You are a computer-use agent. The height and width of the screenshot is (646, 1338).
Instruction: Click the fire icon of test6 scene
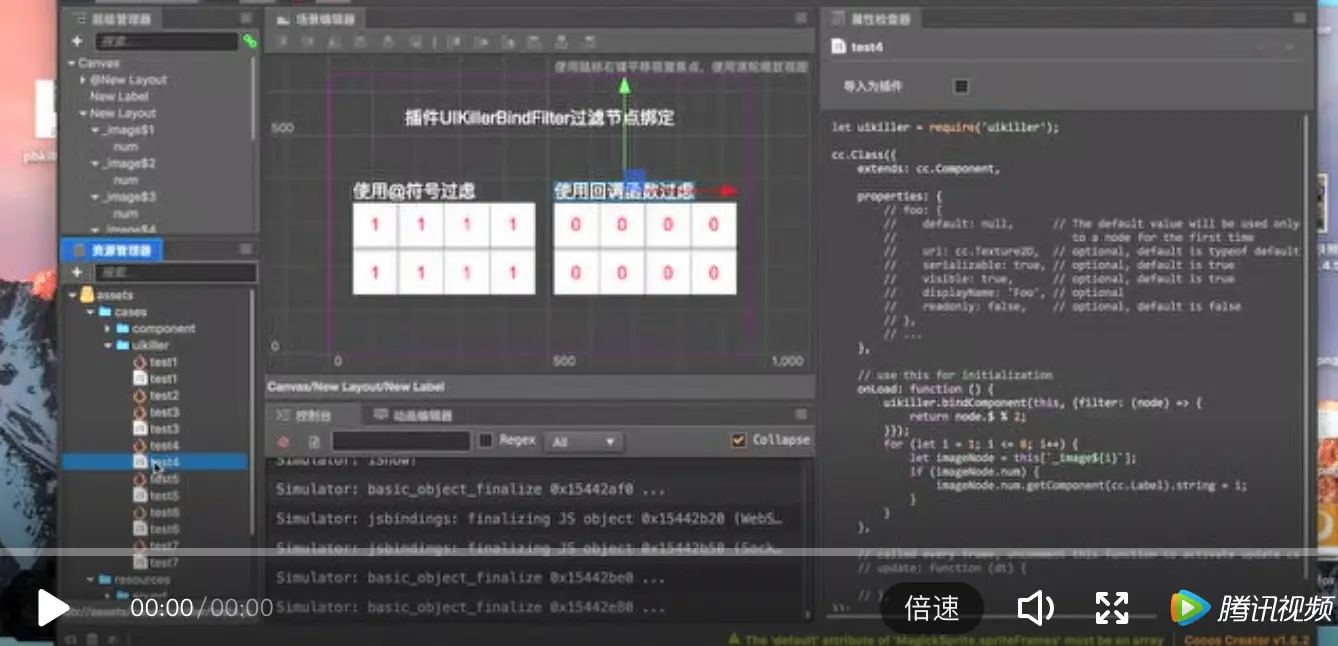pyautogui.click(x=139, y=512)
